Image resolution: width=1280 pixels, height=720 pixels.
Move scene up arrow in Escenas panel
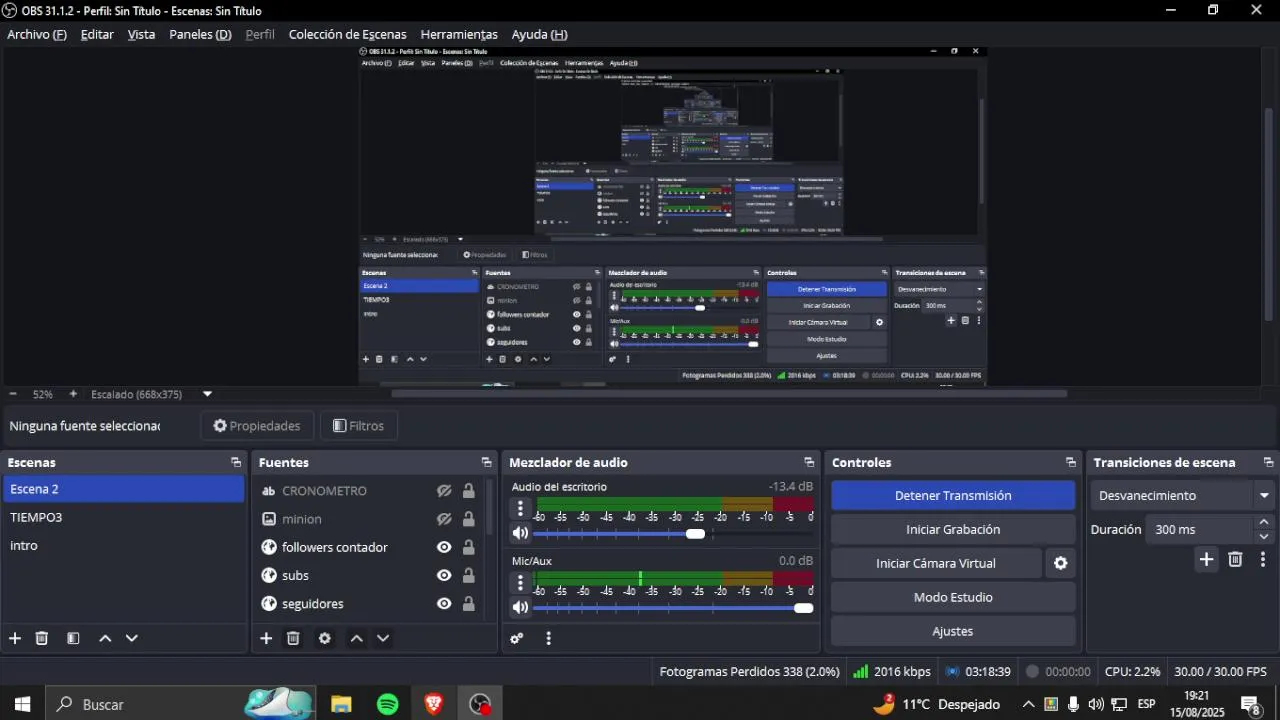105,638
